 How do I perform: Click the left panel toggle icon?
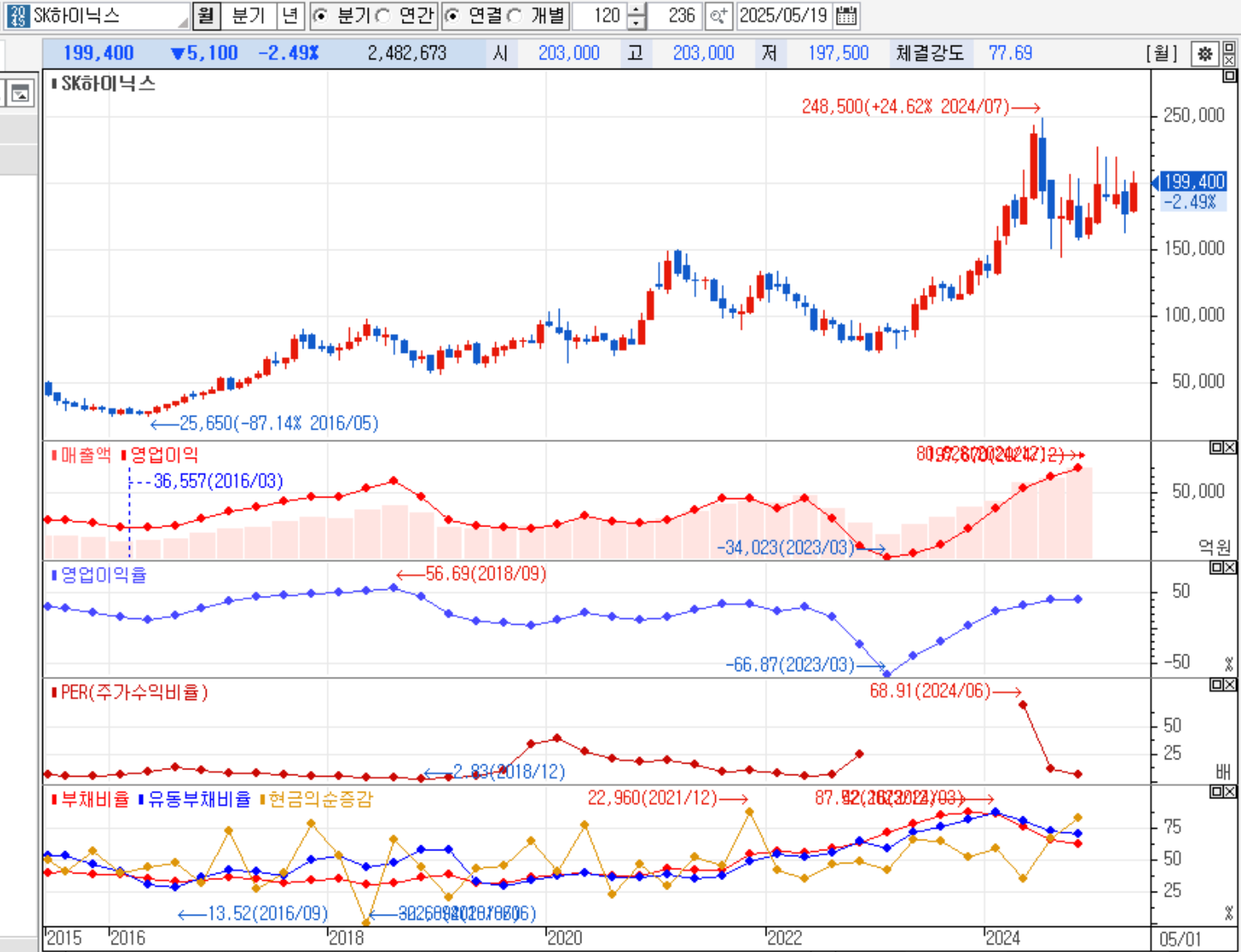20,93
